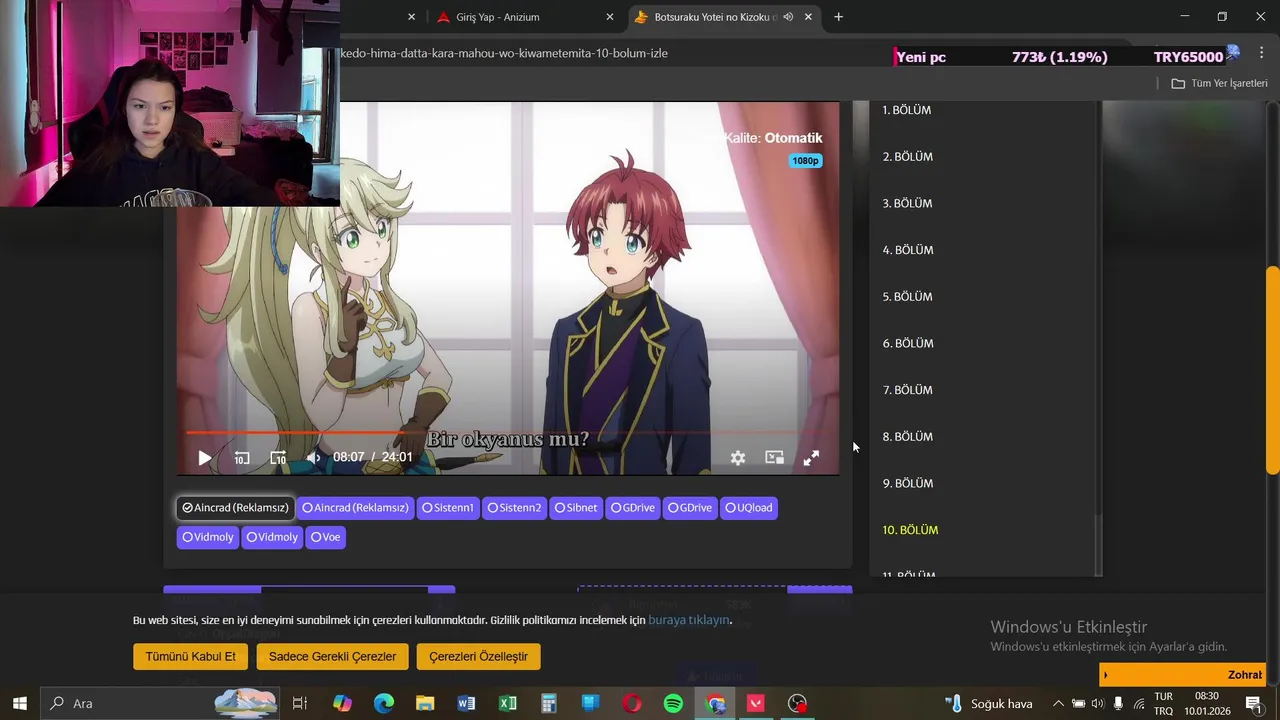Open notification center icon
The image size is (1280, 720).
[1254, 704]
